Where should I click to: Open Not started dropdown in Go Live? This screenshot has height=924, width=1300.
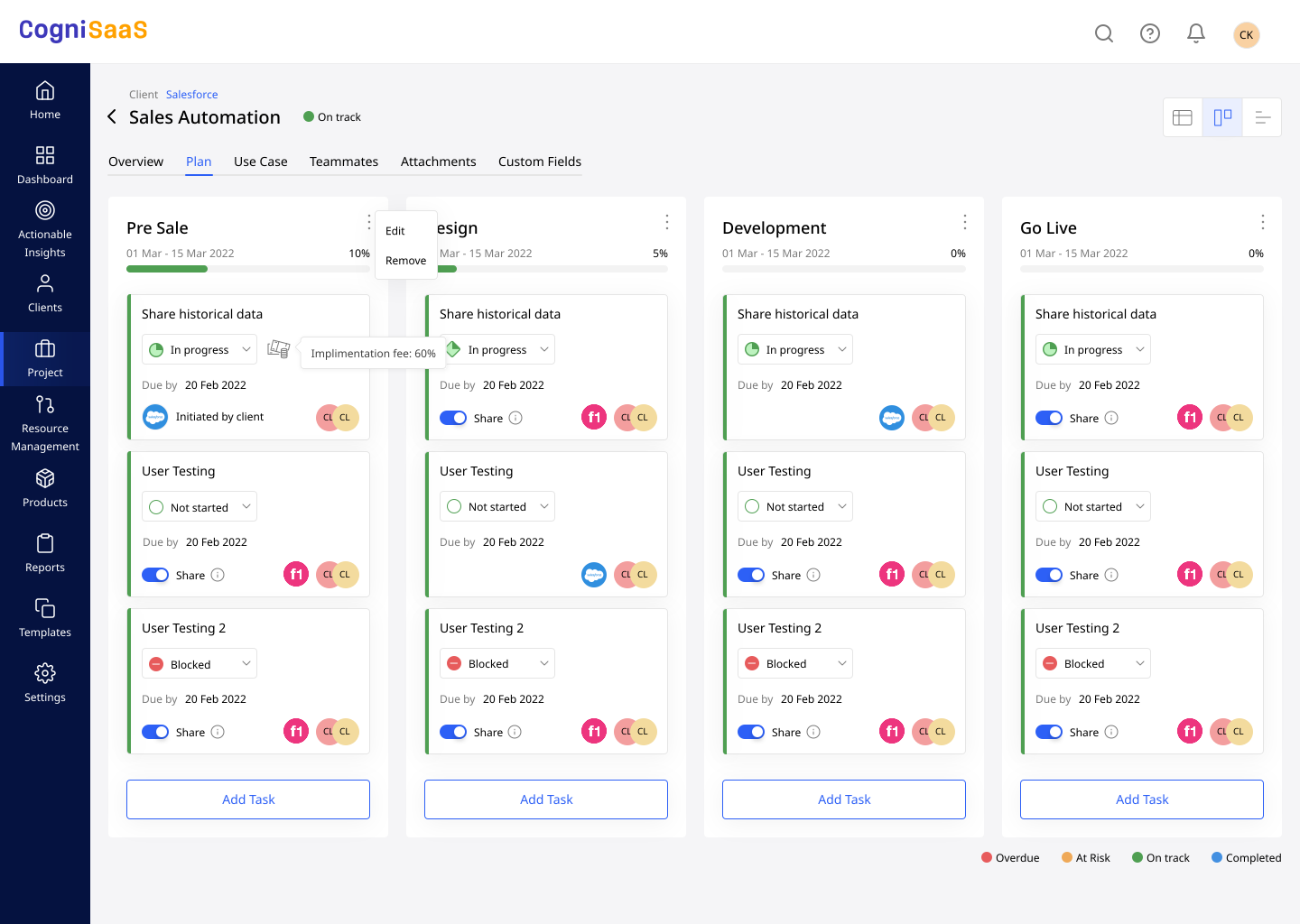(x=1093, y=506)
